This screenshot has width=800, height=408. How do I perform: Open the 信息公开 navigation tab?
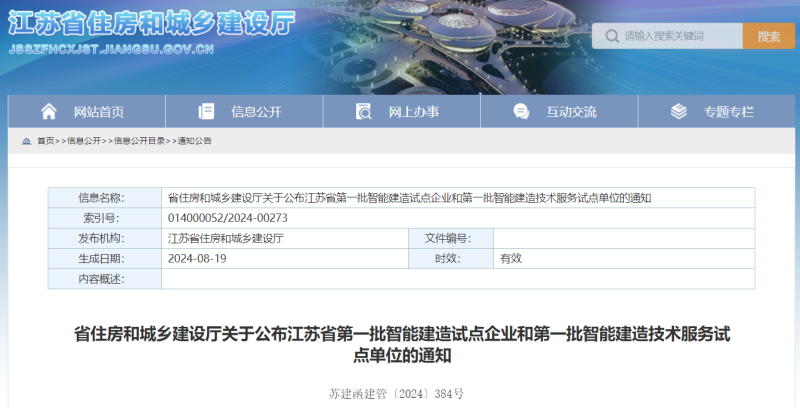[256, 111]
